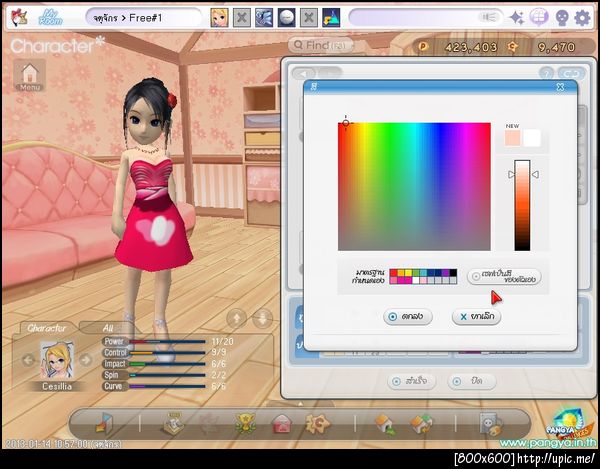This screenshot has width=600, height=469.
Task: Rotate character with the up arrow button
Action: click(236, 319)
